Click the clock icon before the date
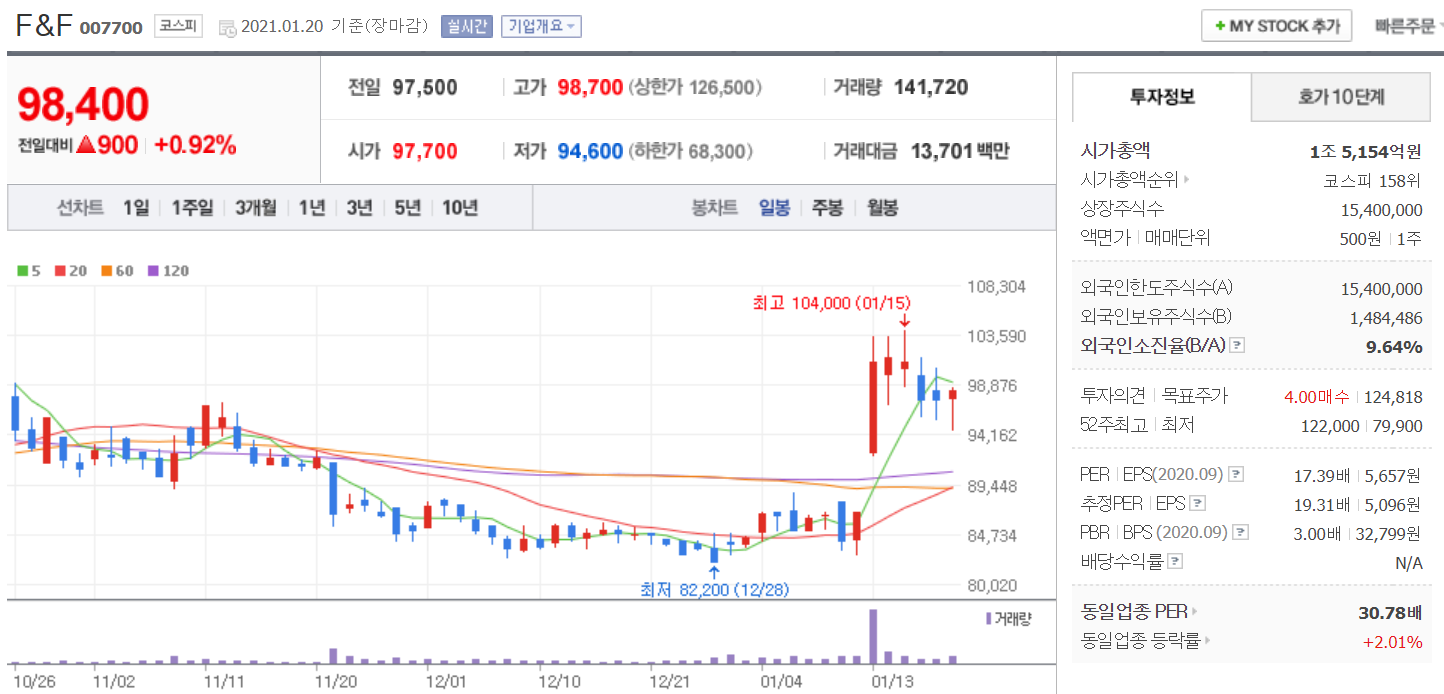Image resolution: width=1444 pixels, height=694 pixels. coord(227,27)
